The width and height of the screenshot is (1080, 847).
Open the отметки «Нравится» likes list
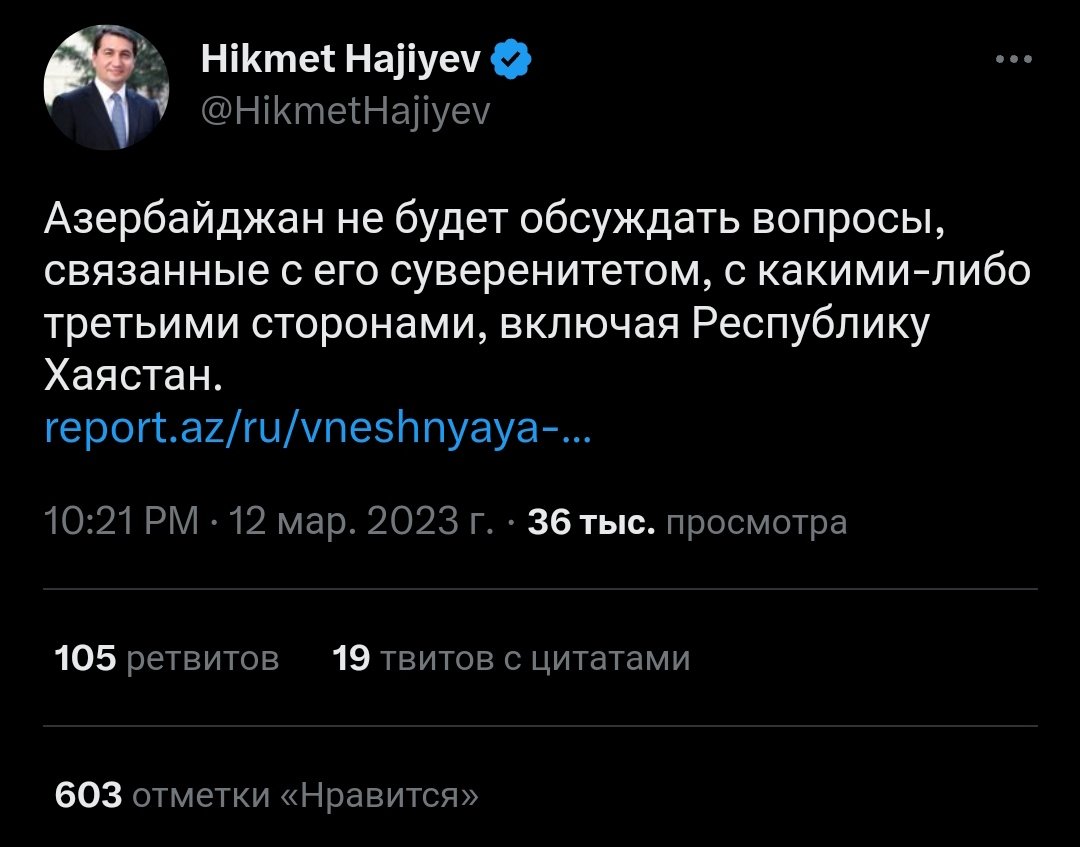[x=305, y=795]
